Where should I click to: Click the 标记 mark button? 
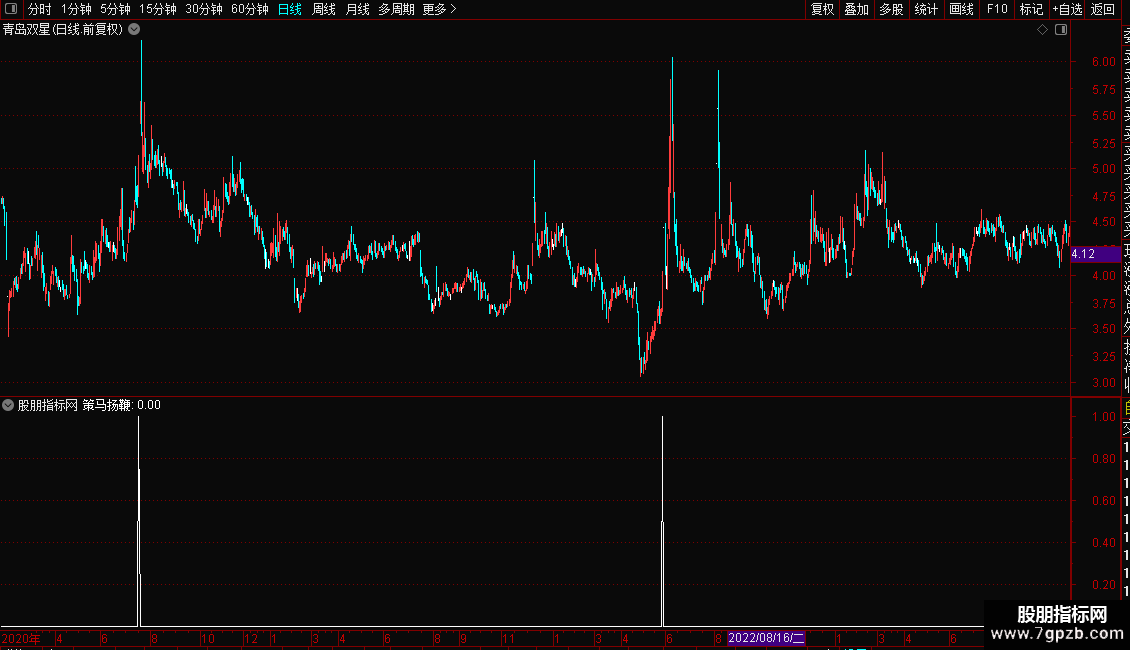coord(1031,9)
